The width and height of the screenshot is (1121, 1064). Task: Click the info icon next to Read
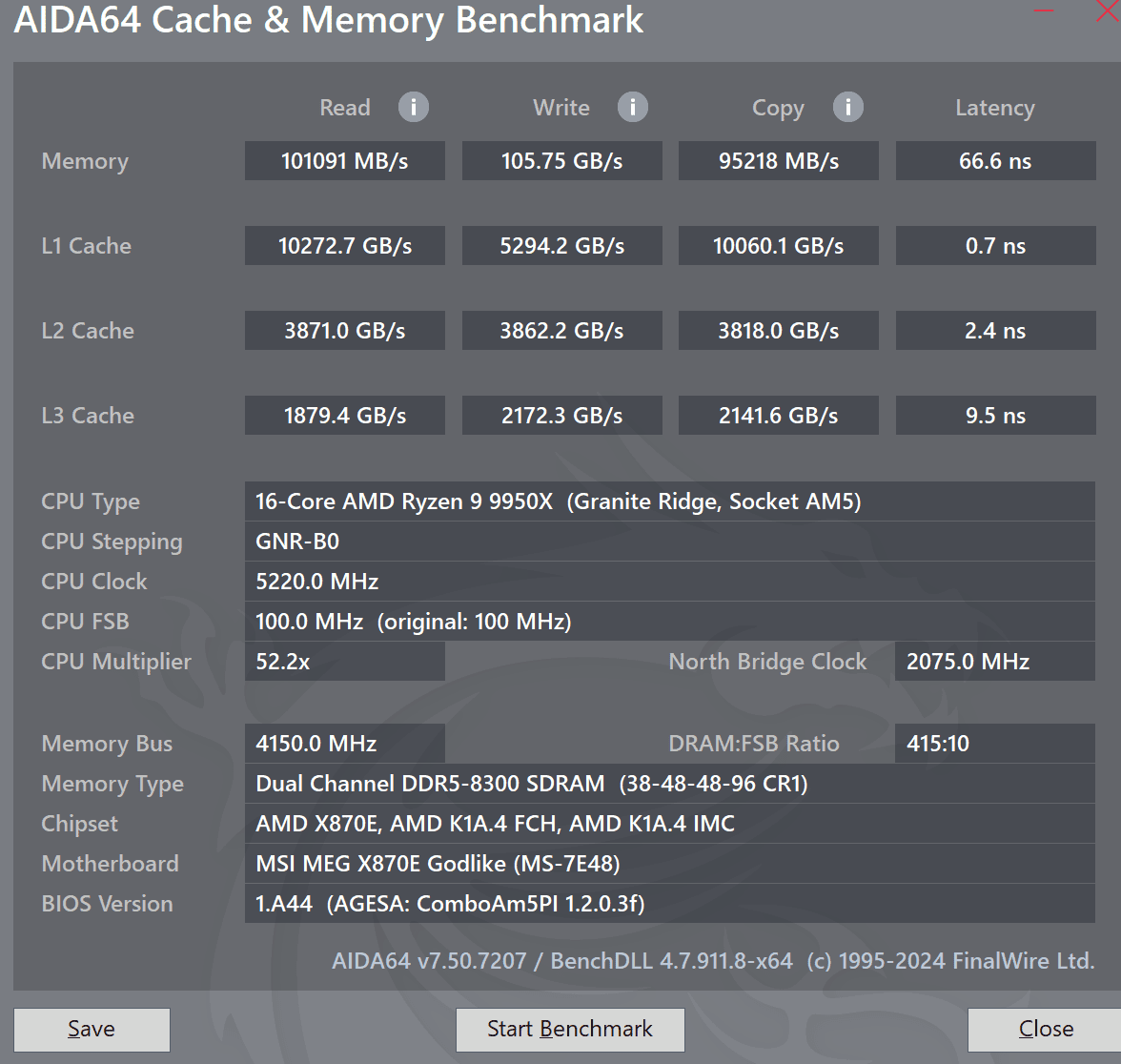point(413,107)
